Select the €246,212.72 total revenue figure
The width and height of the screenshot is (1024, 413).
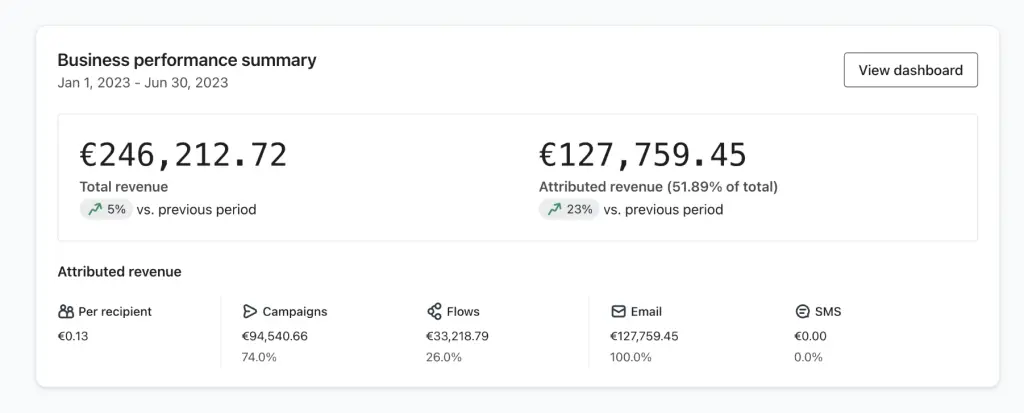click(x=184, y=156)
